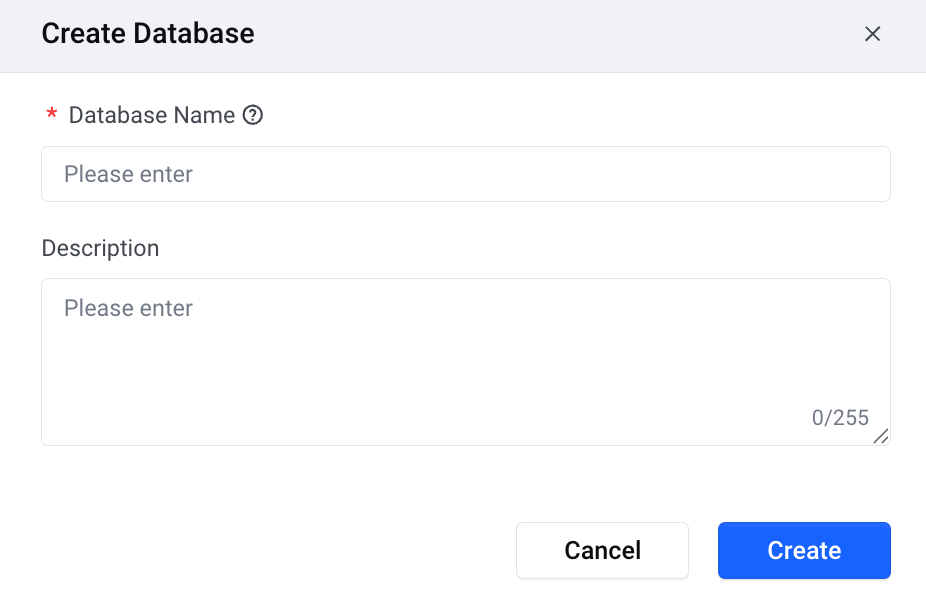Image resolution: width=926 pixels, height=602 pixels.
Task: Submit the form with Create
Action: click(x=804, y=550)
